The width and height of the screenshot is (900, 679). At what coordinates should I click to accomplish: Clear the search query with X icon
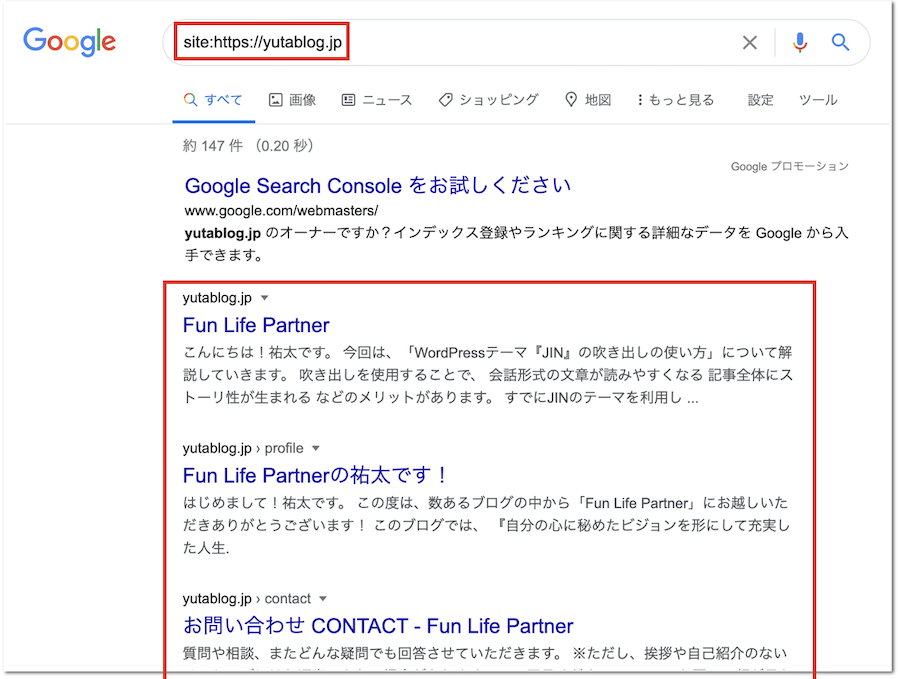click(x=749, y=42)
